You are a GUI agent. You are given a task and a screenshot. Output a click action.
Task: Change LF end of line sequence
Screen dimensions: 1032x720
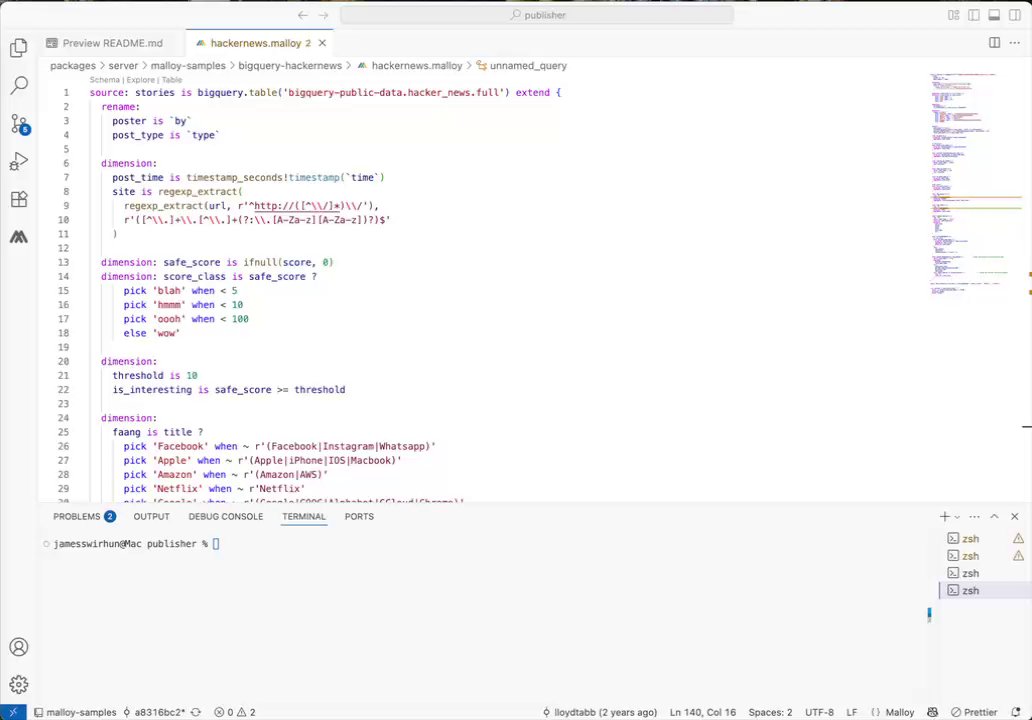pyautogui.click(x=852, y=712)
